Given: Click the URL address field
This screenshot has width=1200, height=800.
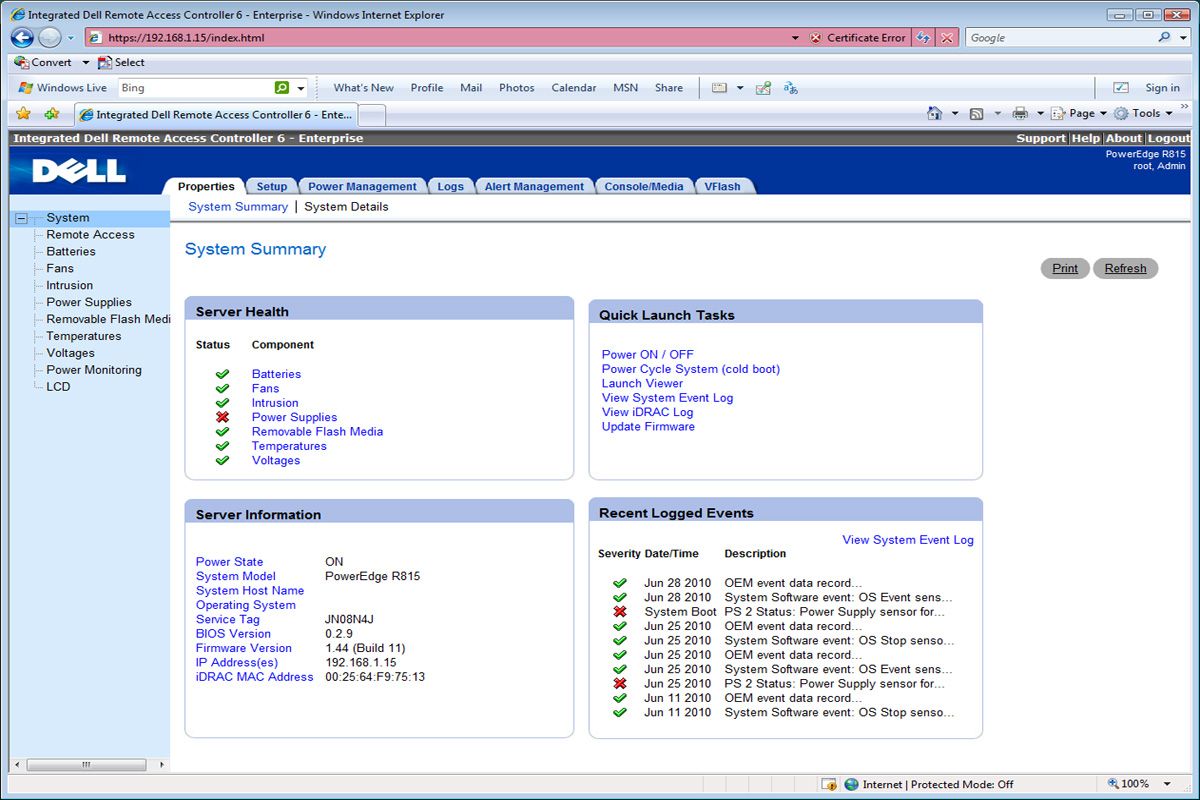Looking at the screenshot, I should coord(445,38).
